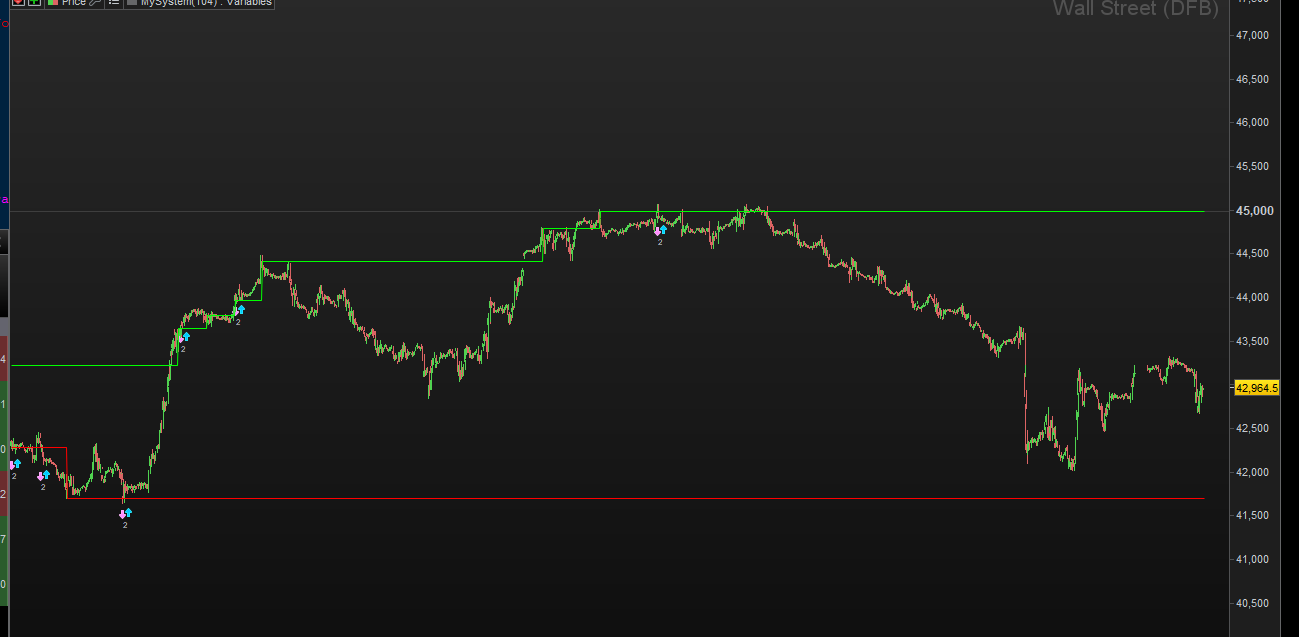
Task: Click the 46,000 price axis label
Action: pyautogui.click(x=1253, y=122)
